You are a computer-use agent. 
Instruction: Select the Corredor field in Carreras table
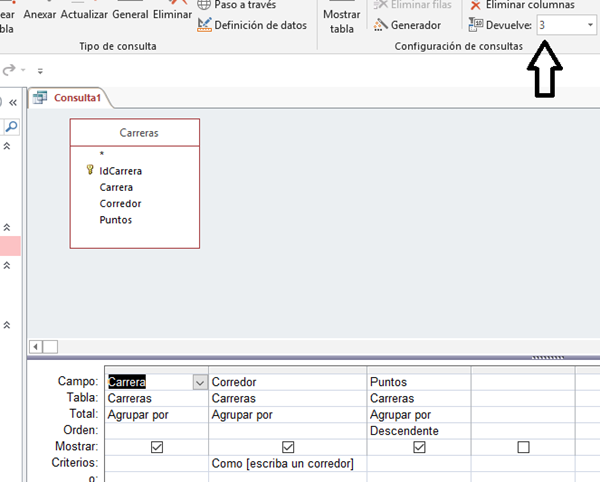(120, 204)
